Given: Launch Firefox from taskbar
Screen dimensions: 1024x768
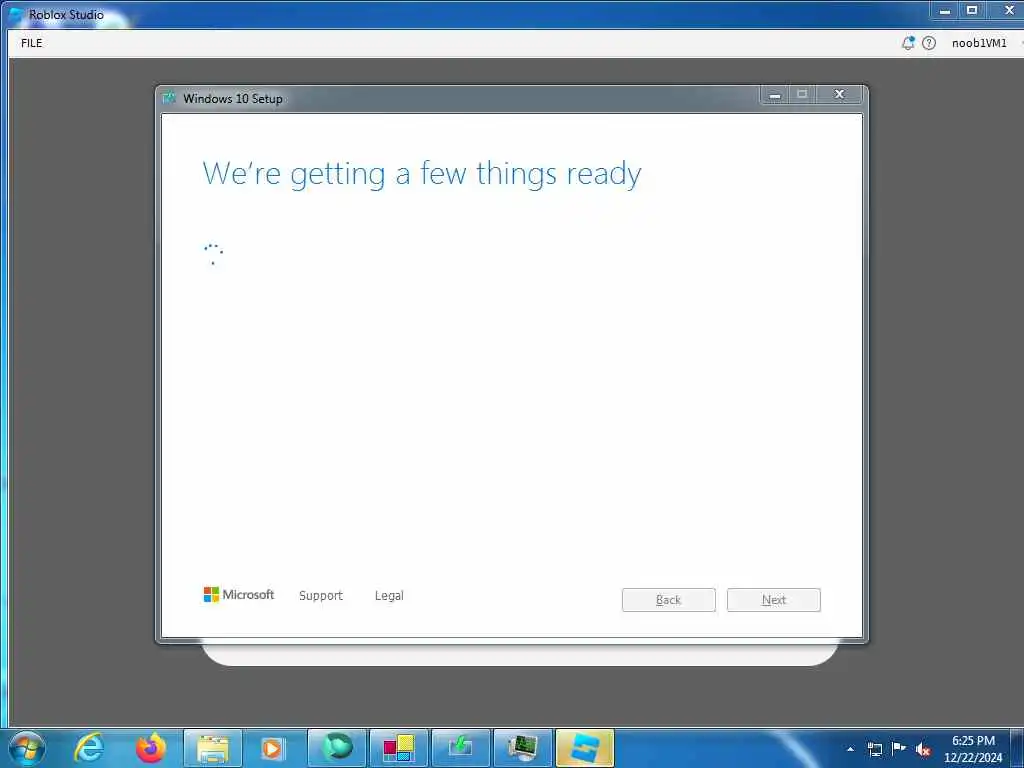Looking at the screenshot, I should pyautogui.click(x=151, y=748).
